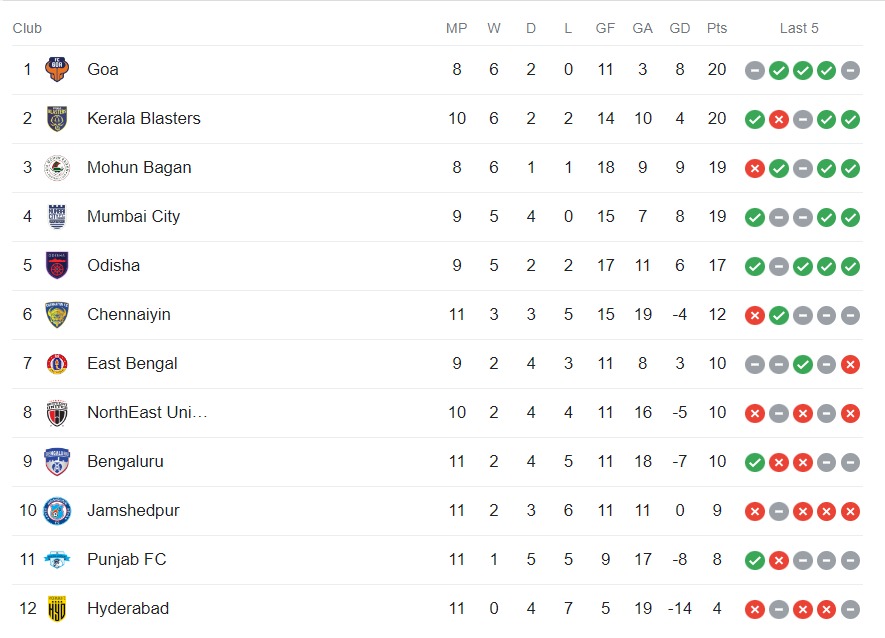Click the Goa club logo
885x638 pixels.
(x=57, y=70)
